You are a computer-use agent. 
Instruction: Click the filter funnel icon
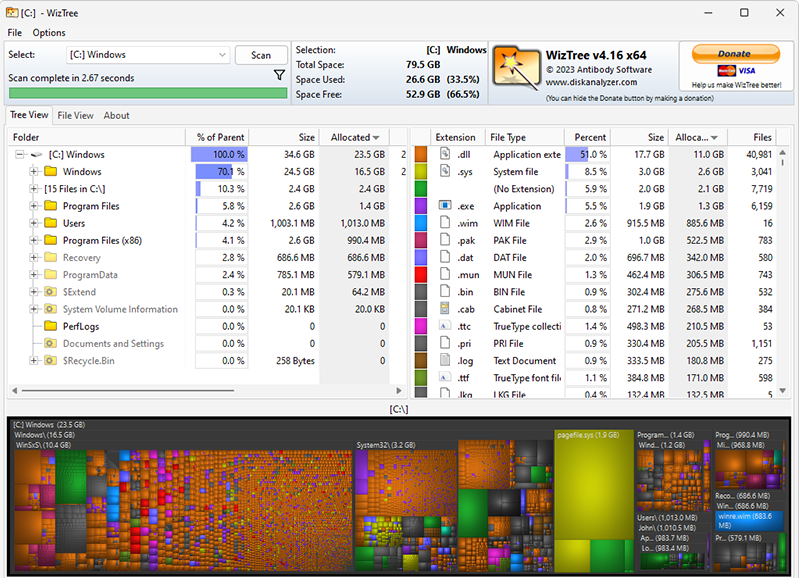pyautogui.click(x=279, y=75)
